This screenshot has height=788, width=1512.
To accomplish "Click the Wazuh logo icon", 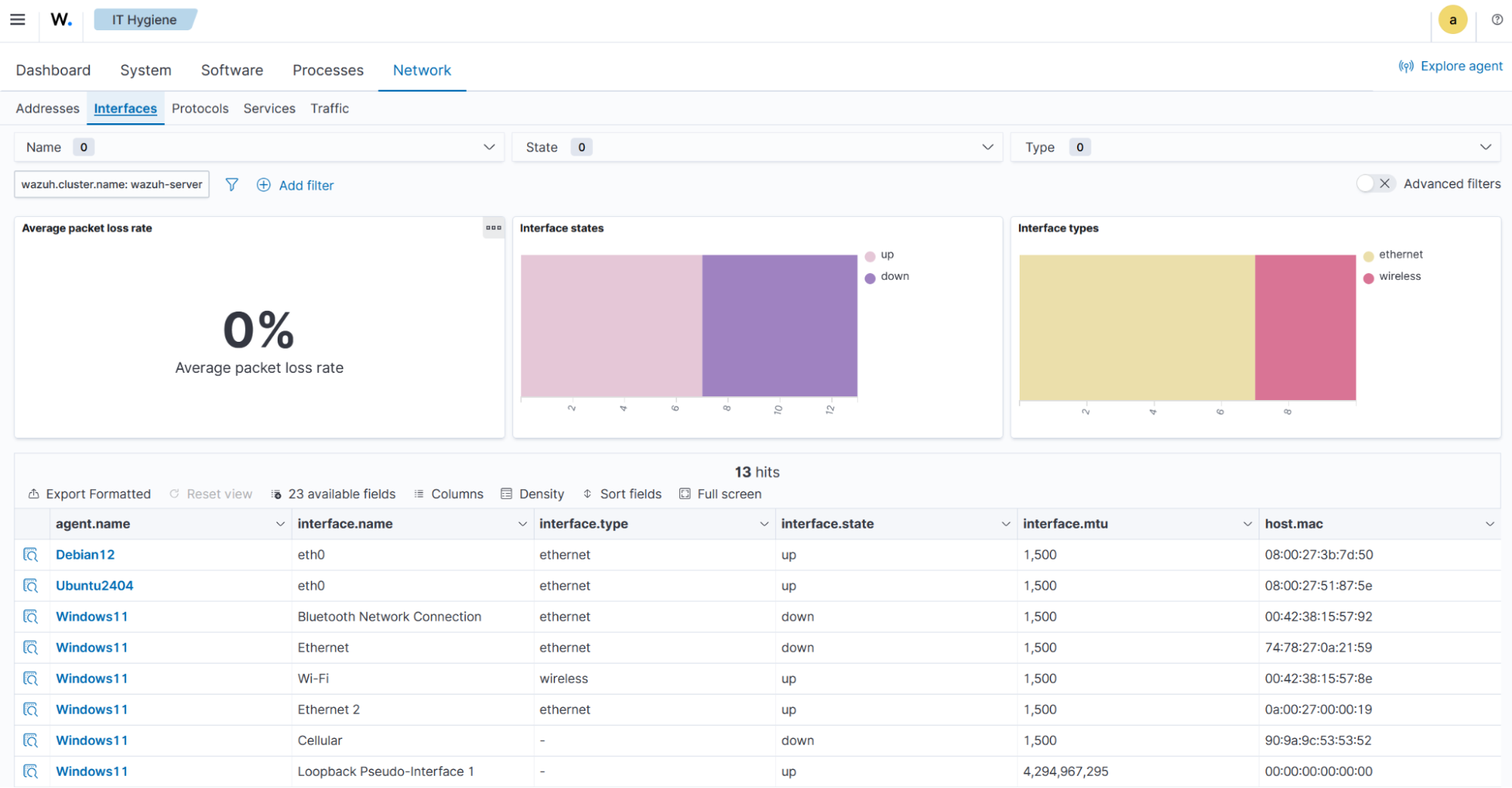I will pos(61,20).
